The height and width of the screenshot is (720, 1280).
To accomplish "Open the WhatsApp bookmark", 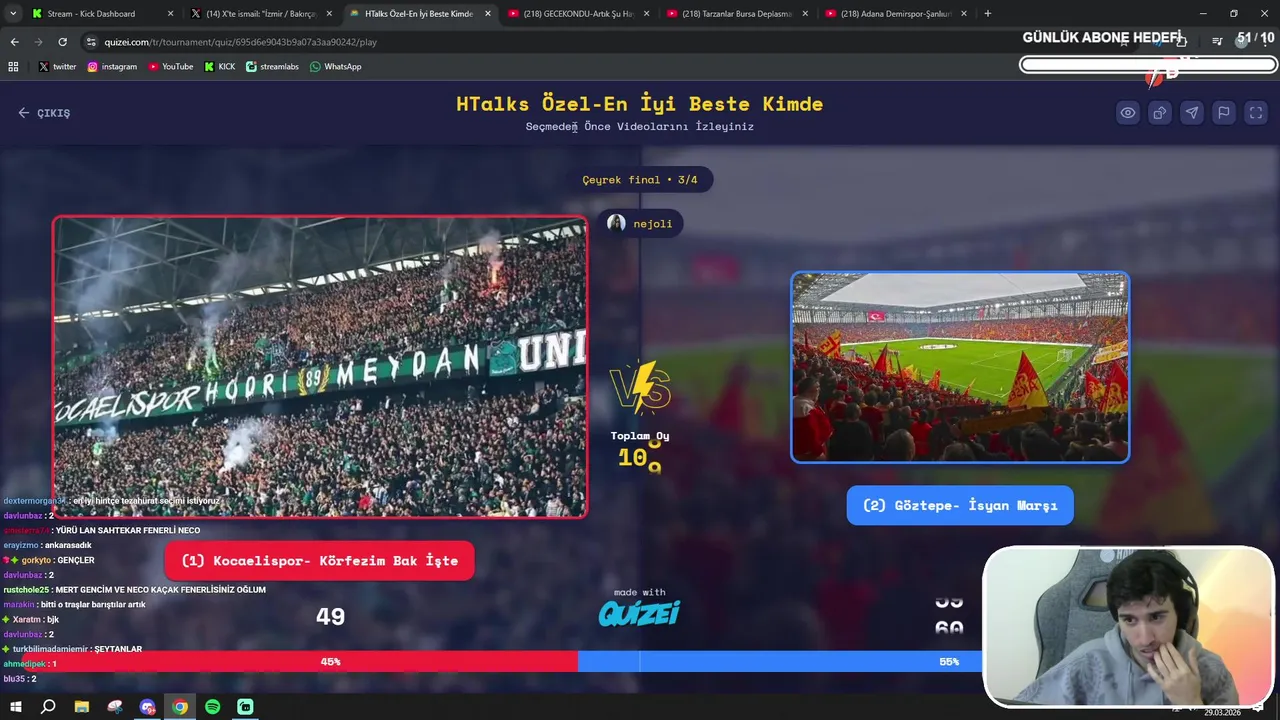I will 335,67.
